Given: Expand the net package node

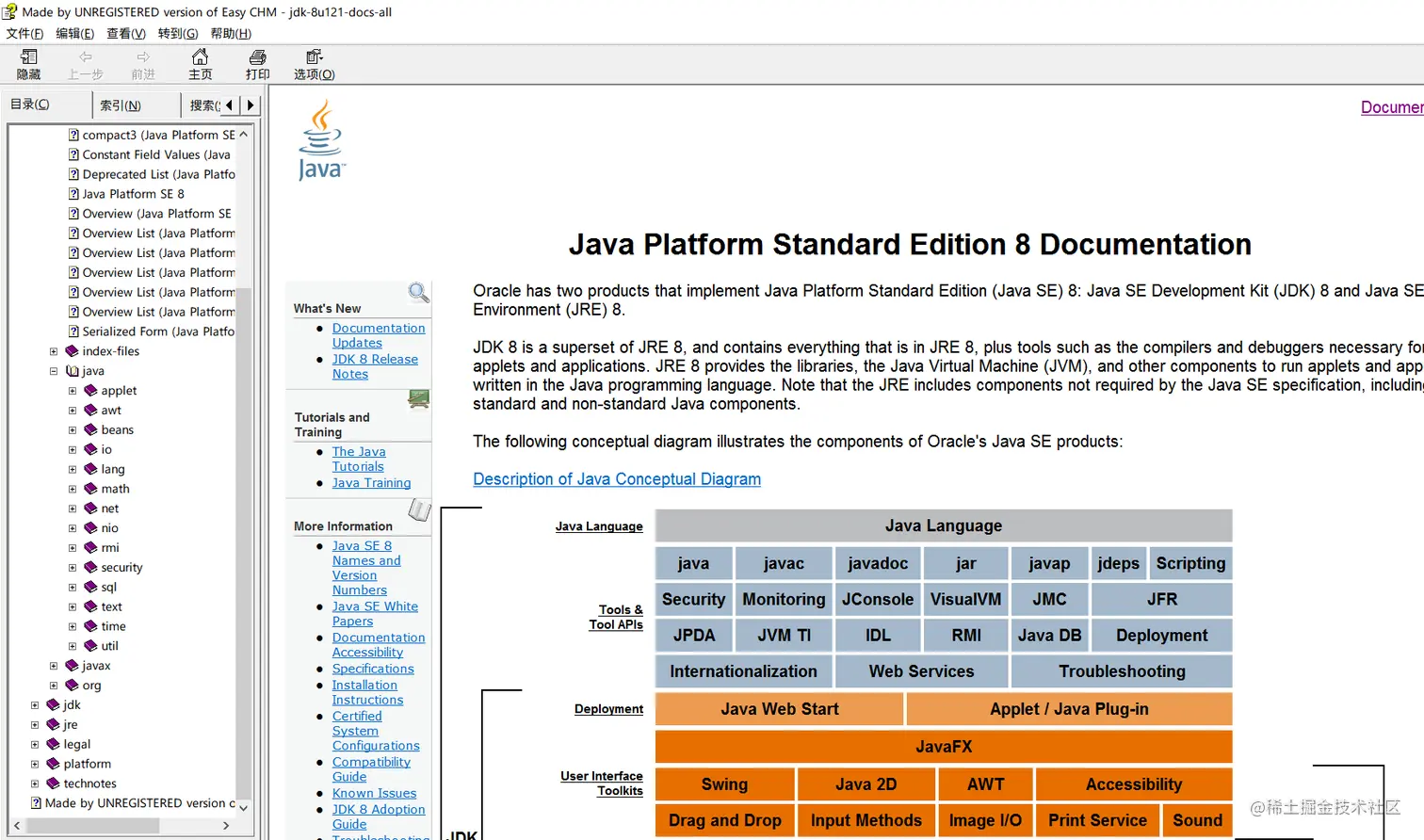Looking at the screenshot, I should [73, 509].
